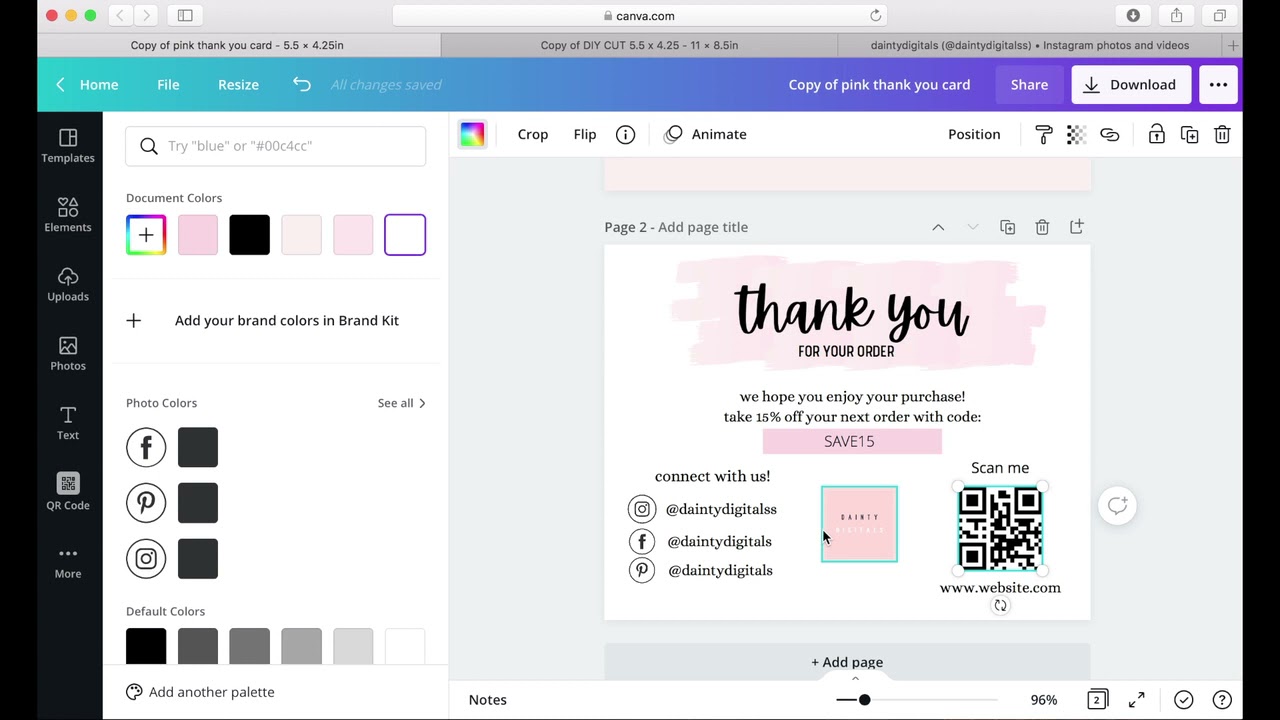Click Add another palette
Viewport: 1280px width, 720px height.
(x=200, y=692)
